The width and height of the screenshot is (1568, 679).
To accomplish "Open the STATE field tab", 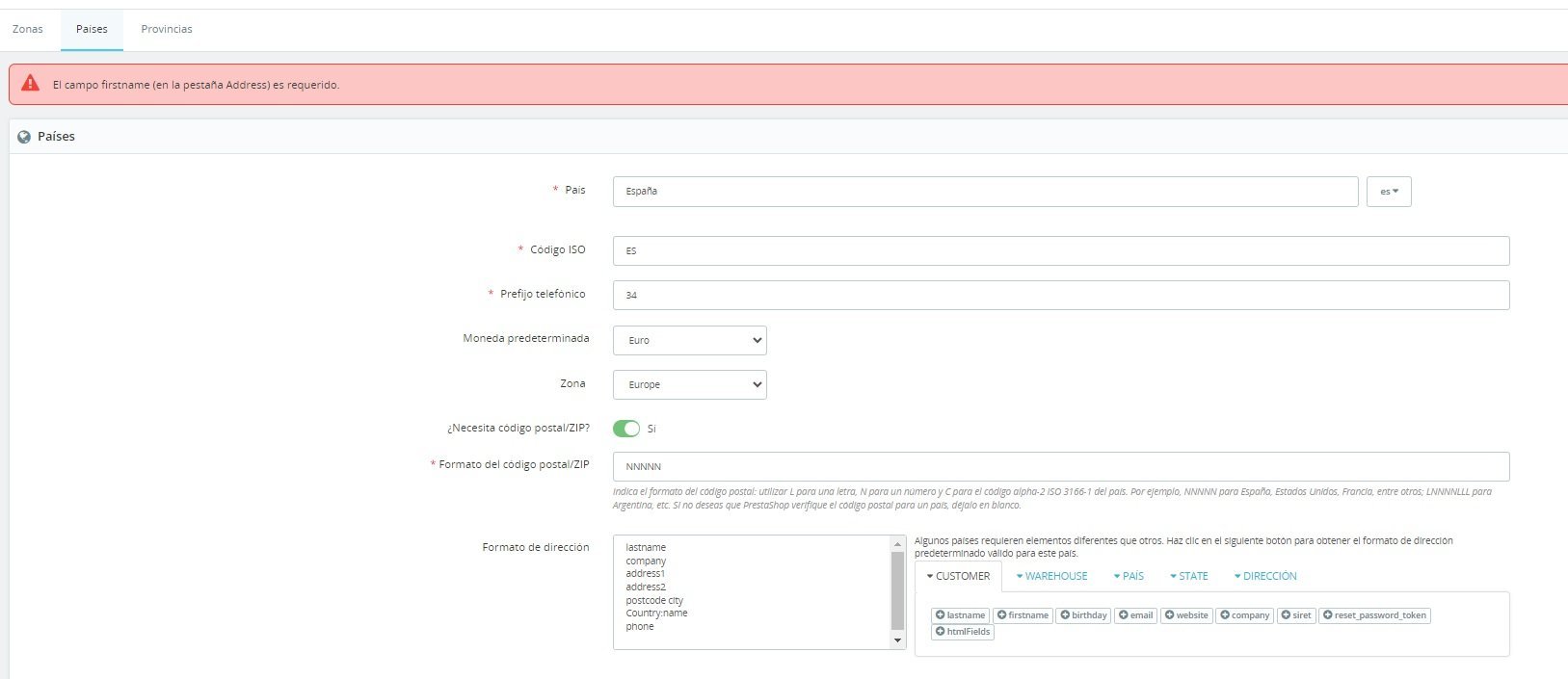I will point(1189,576).
